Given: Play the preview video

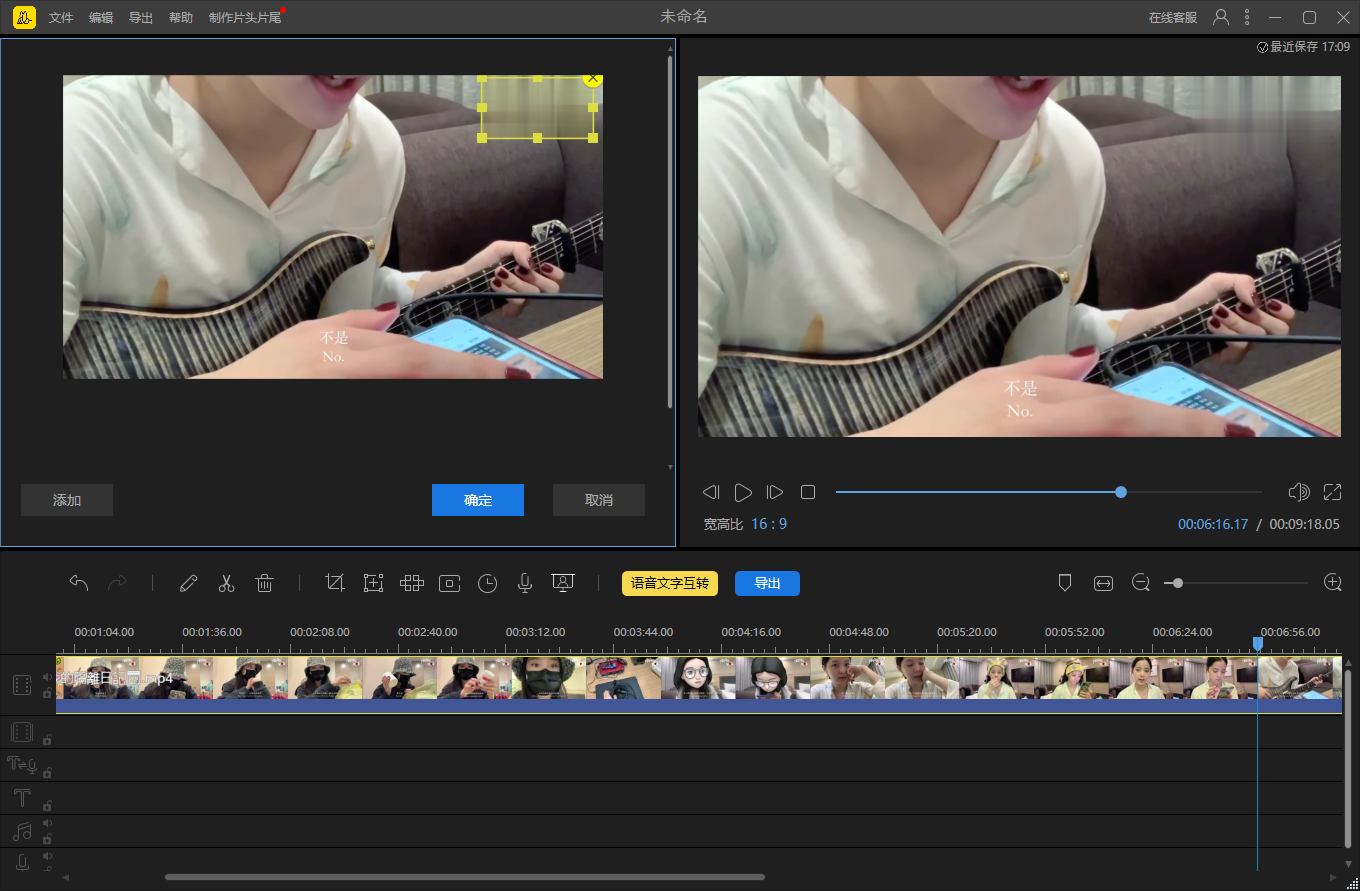Looking at the screenshot, I should 743,492.
